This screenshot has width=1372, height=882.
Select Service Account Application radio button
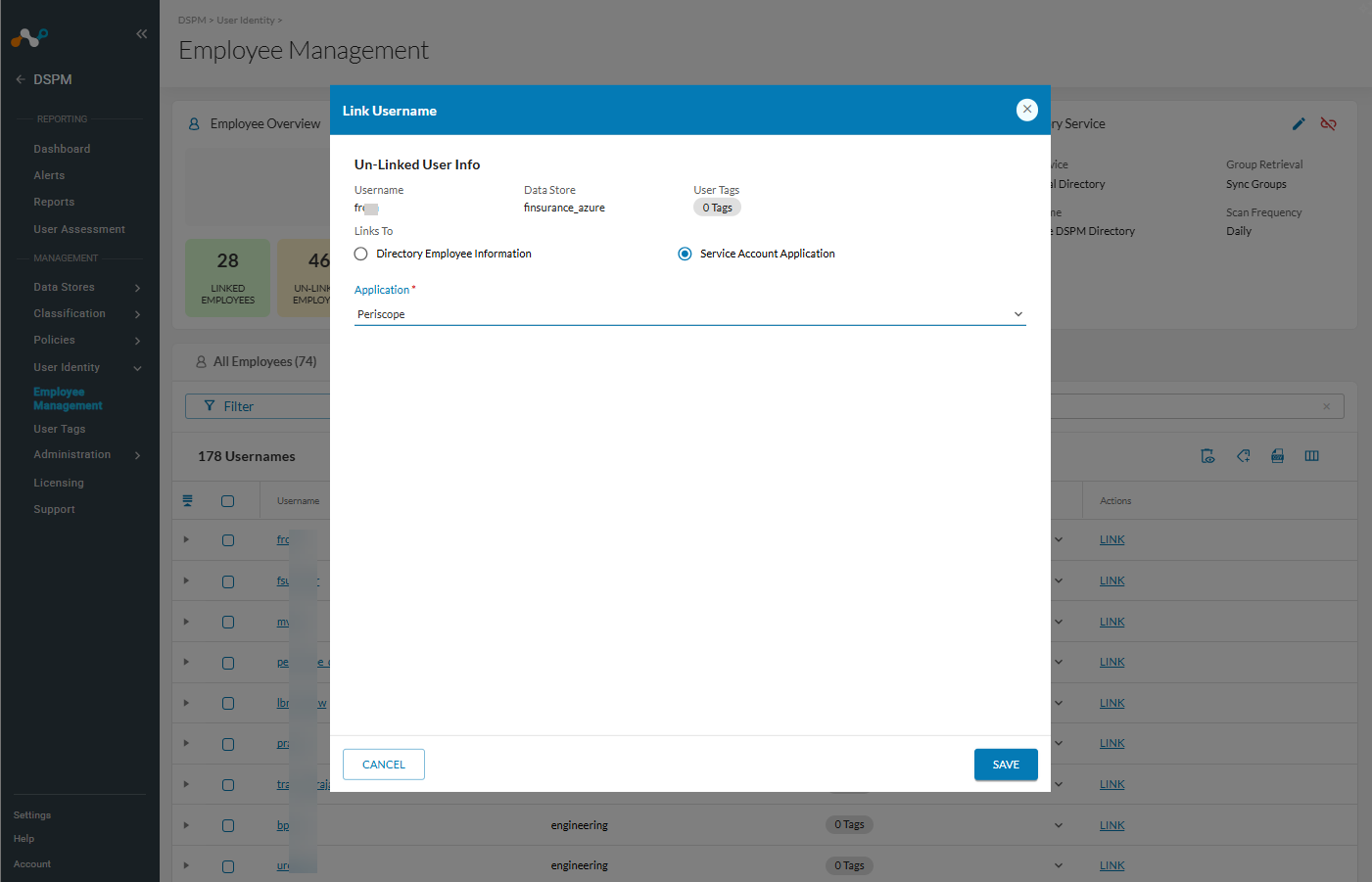tap(685, 254)
